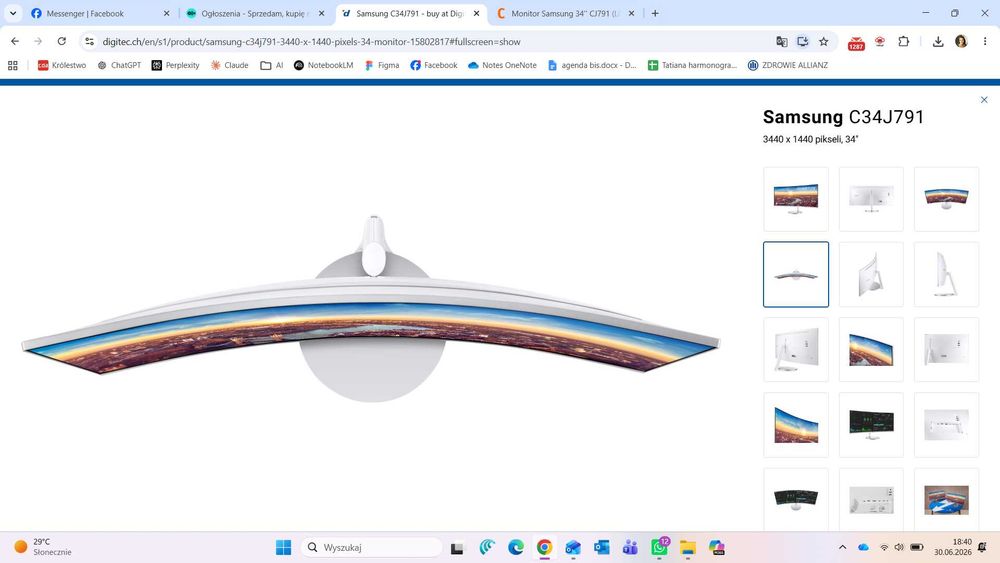Screen dimensions: 1000x563
Task: Bookmark this page with the star
Action: tap(823, 41)
